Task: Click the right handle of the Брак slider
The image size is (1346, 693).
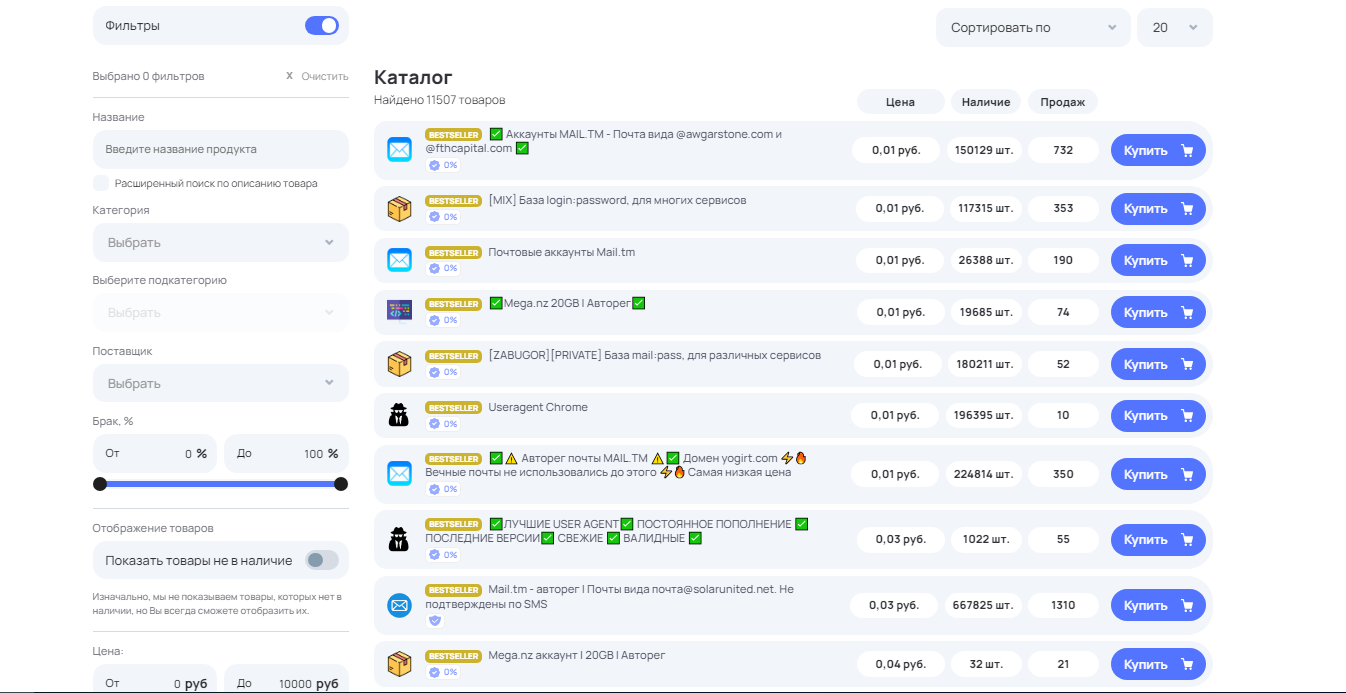Action: pyautogui.click(x=341, y=484)
